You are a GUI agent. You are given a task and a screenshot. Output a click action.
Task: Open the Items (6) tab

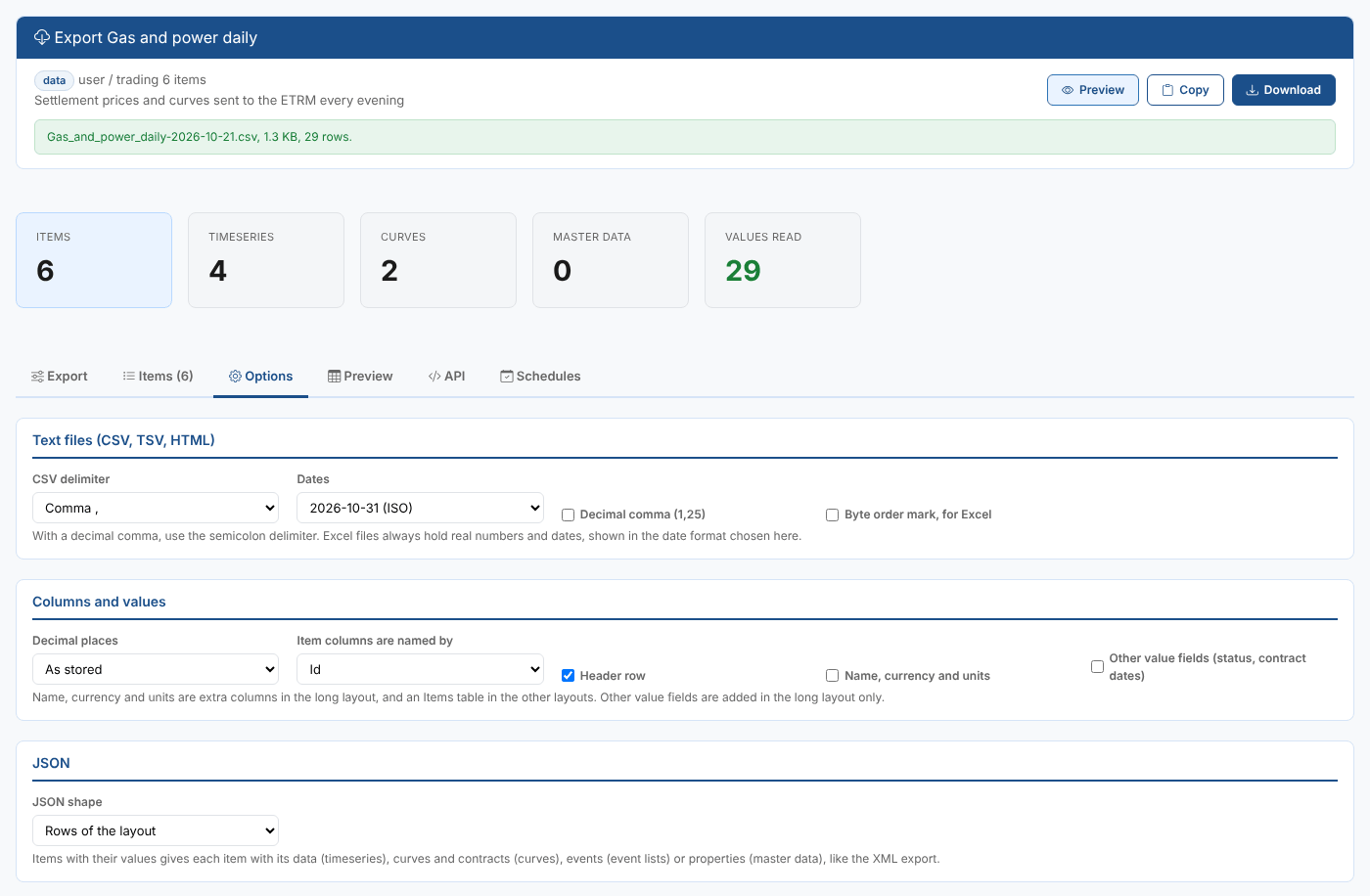(x=159, y=377)
